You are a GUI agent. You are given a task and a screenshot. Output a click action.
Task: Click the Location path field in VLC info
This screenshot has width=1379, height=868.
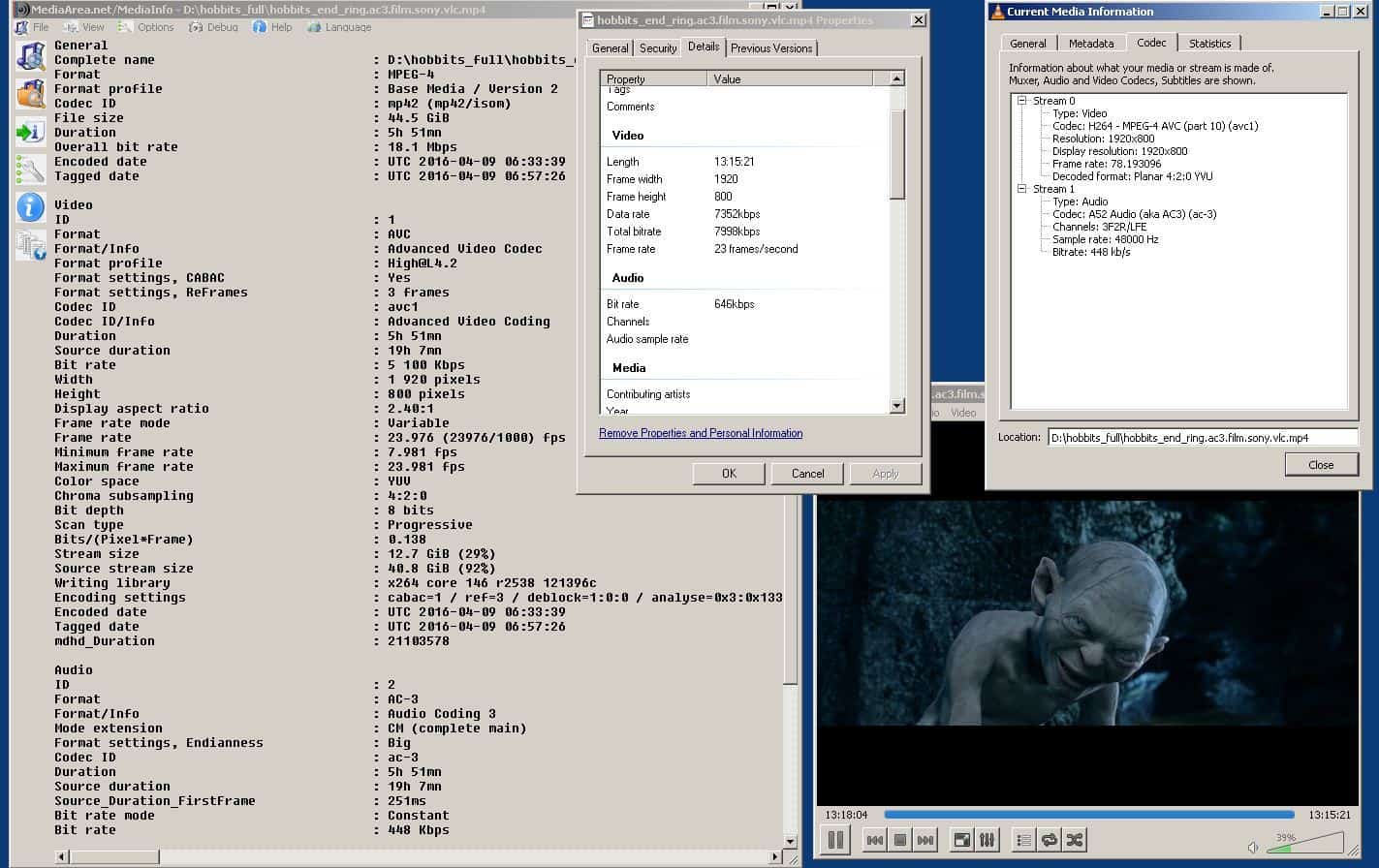tap(1203, 438)
